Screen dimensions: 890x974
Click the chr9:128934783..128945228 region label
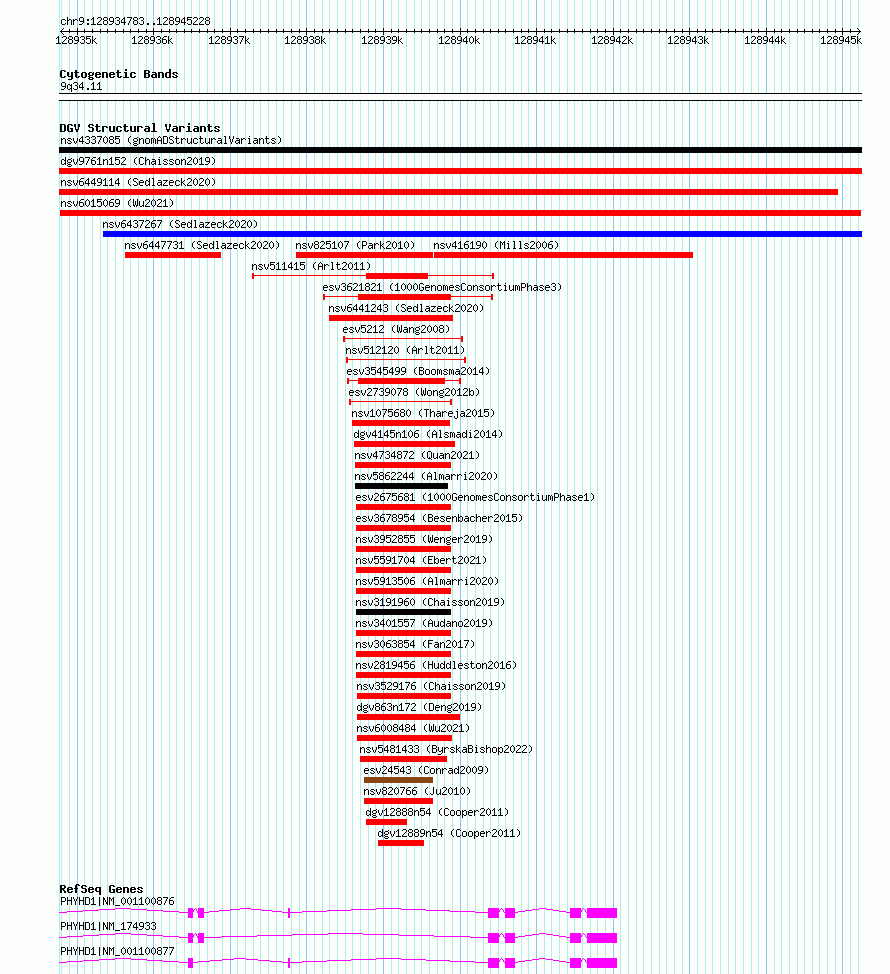[x=135, y=22]
